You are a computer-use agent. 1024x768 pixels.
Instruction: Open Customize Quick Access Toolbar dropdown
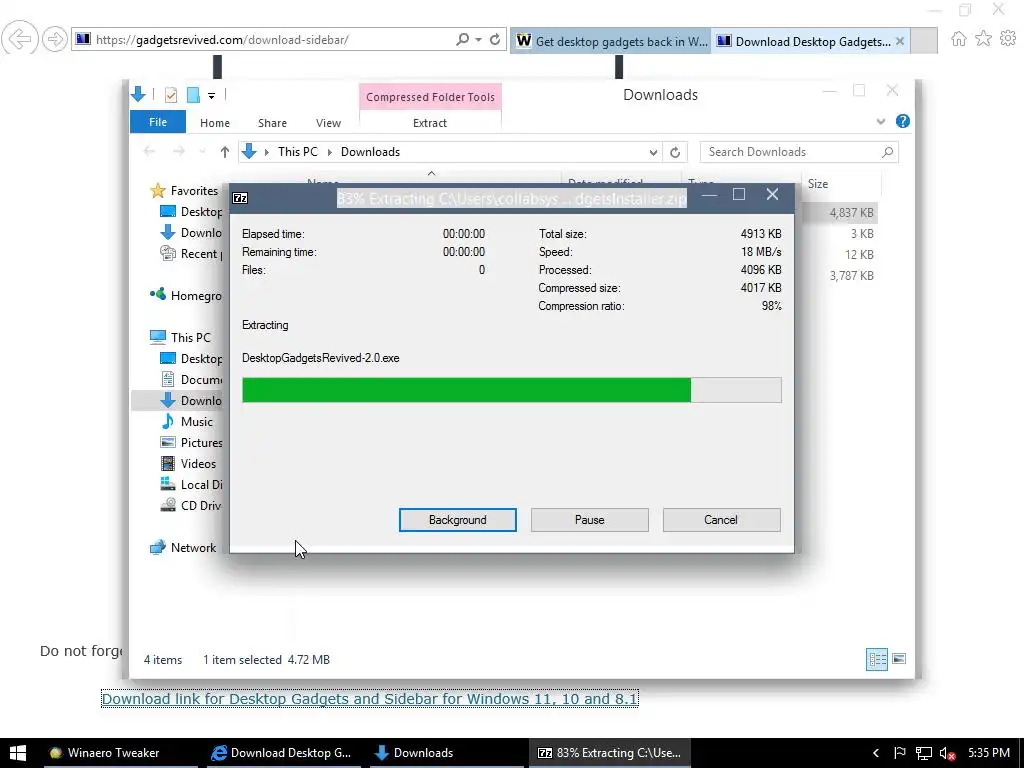click(212, 96)
